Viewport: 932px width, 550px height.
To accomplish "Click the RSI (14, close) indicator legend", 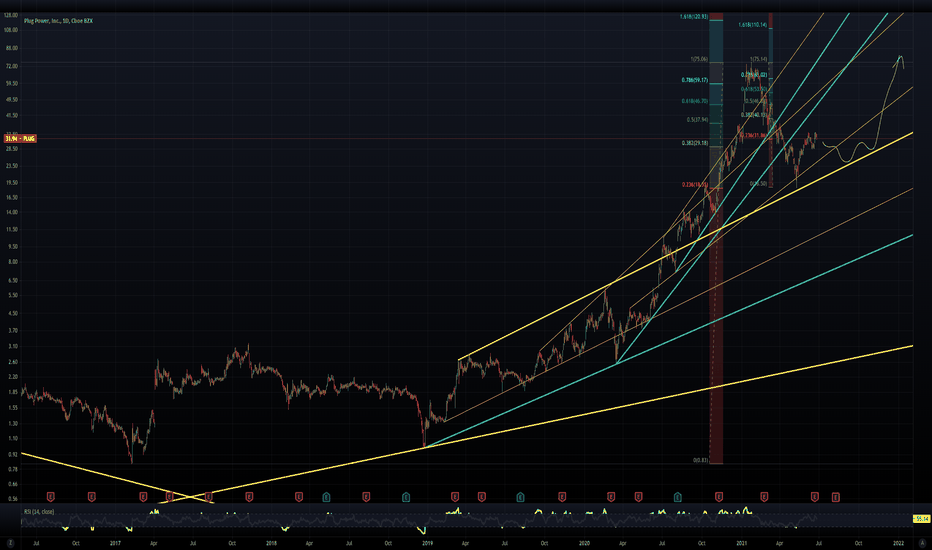I will 39,511.
